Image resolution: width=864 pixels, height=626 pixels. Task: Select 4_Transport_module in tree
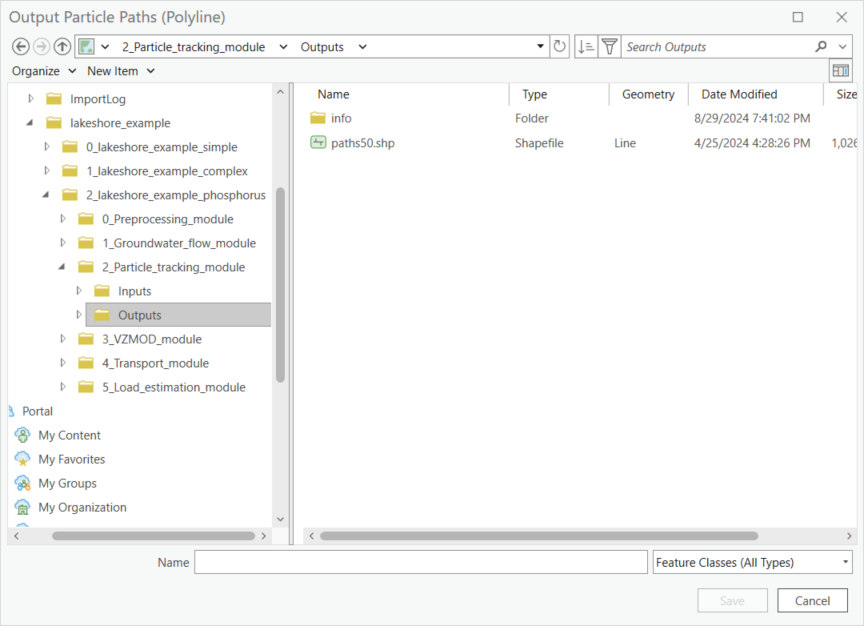(x=155, y=363)
